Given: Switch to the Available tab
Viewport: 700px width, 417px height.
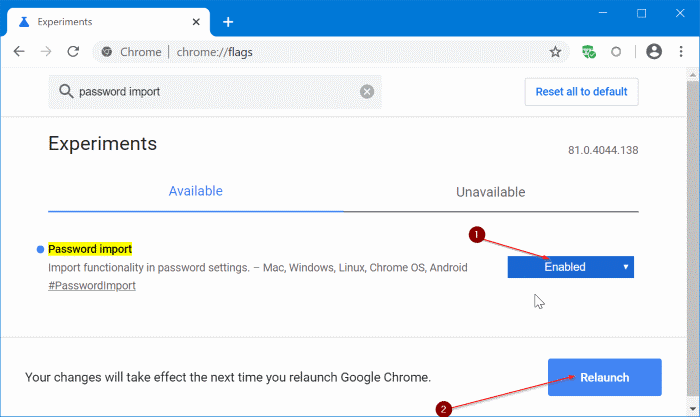Looking at the screenshot, I should [x=196, y=191].
